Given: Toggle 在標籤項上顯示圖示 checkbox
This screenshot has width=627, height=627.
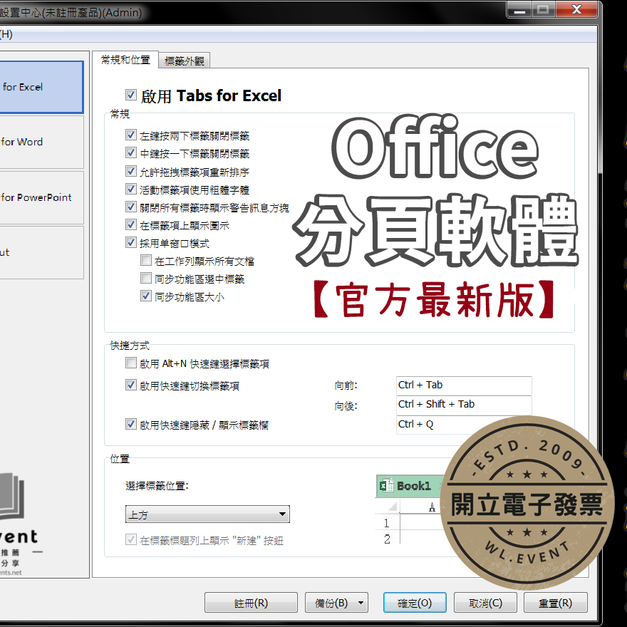Looking at the screenshot, I should (x=131, y=224).
